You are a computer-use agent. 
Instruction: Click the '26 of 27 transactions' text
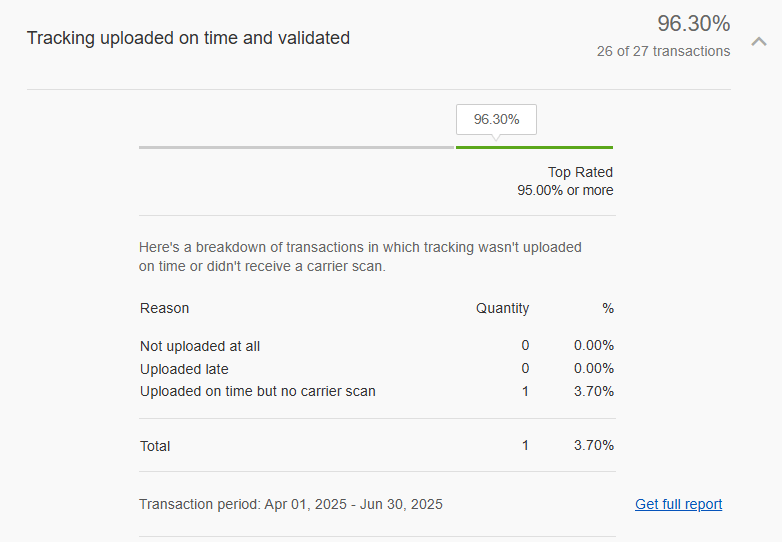point(663,51)
